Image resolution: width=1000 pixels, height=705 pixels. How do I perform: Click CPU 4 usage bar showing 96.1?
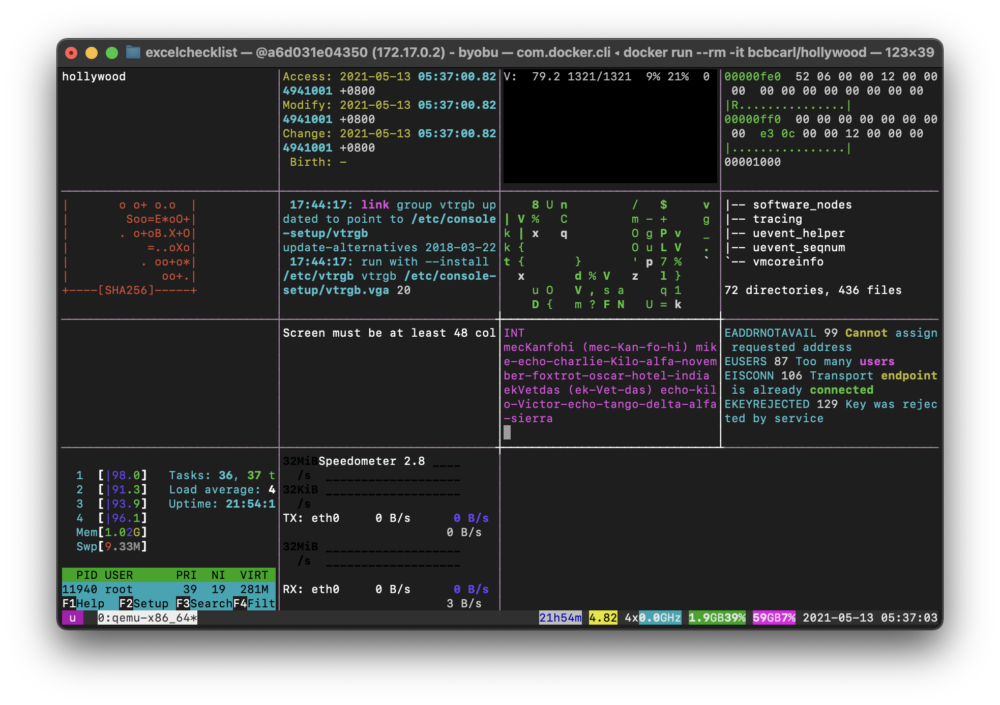point(122,518)
